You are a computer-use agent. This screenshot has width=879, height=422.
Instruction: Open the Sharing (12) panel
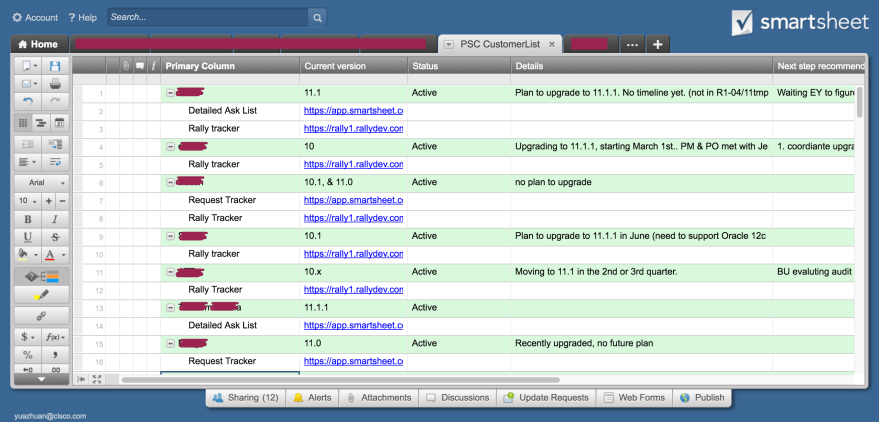[x=246, y=398]
